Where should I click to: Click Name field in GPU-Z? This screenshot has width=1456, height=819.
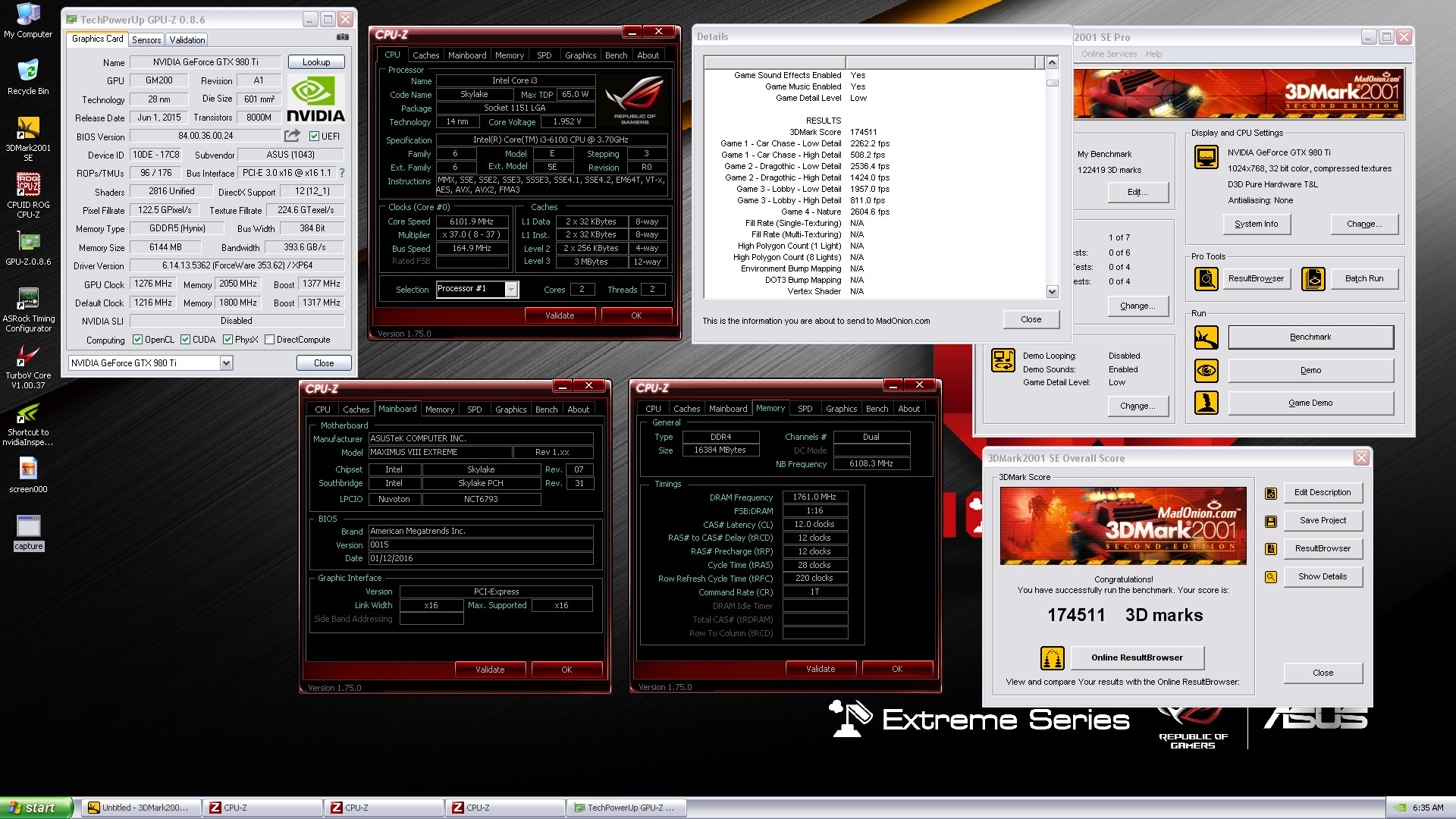pos(206,62)
